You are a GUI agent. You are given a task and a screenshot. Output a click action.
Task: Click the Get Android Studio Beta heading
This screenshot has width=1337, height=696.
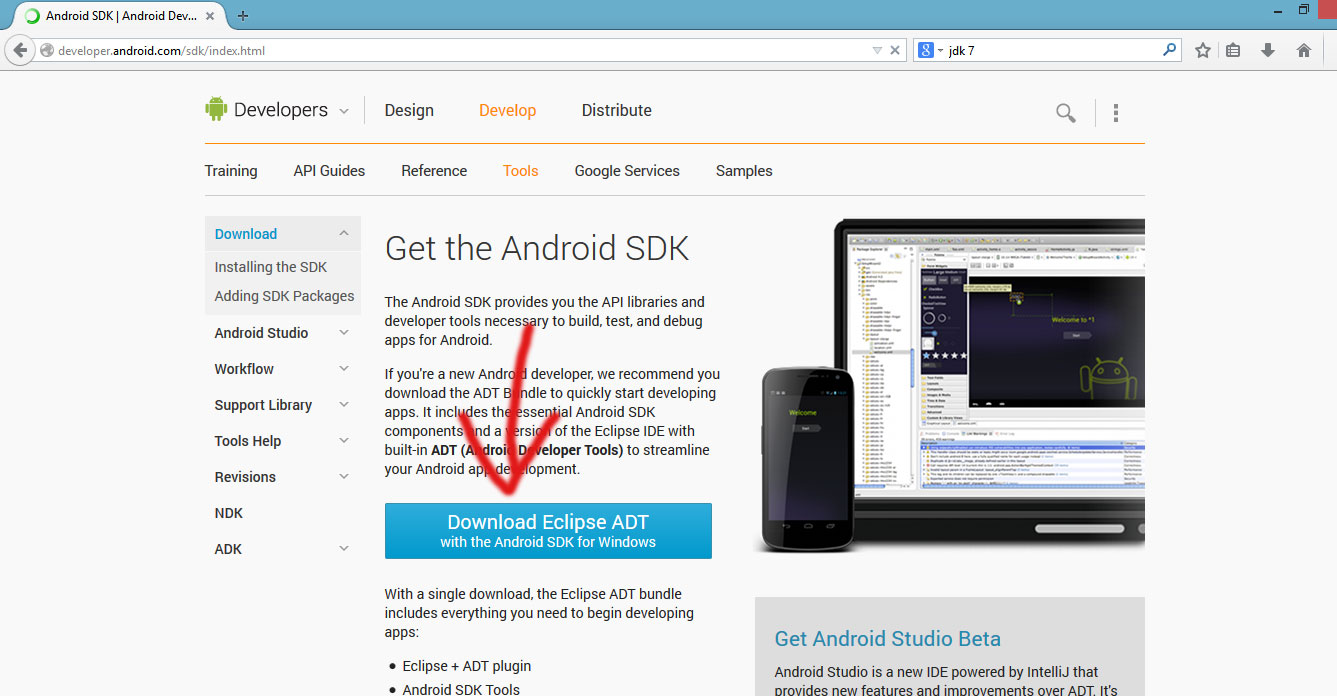click(888, 639)
